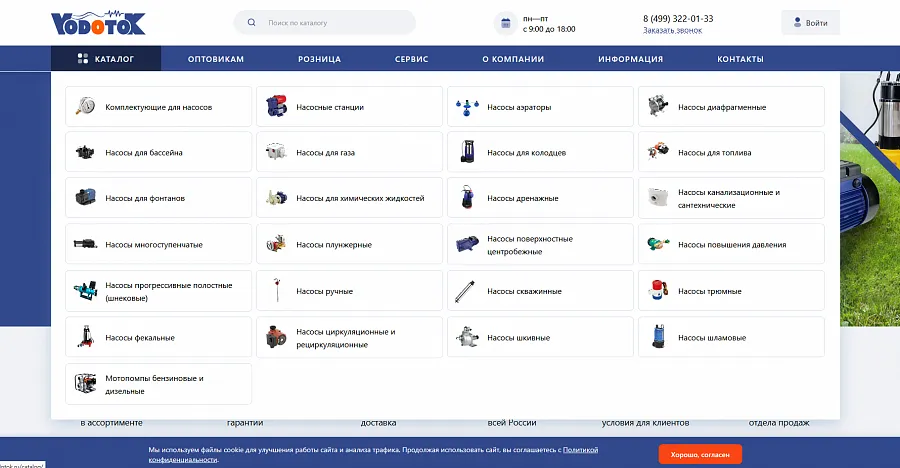
Task: Click the Насосы для газа icon
Action: coord(276,152)
